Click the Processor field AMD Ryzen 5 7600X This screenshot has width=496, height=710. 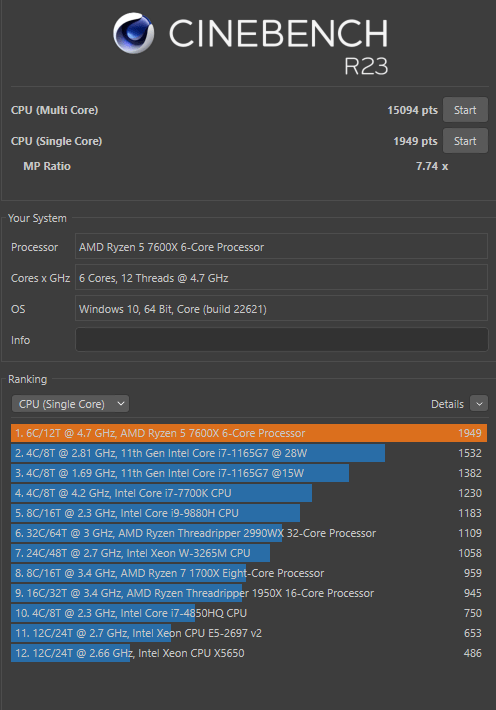coord(281,247)
